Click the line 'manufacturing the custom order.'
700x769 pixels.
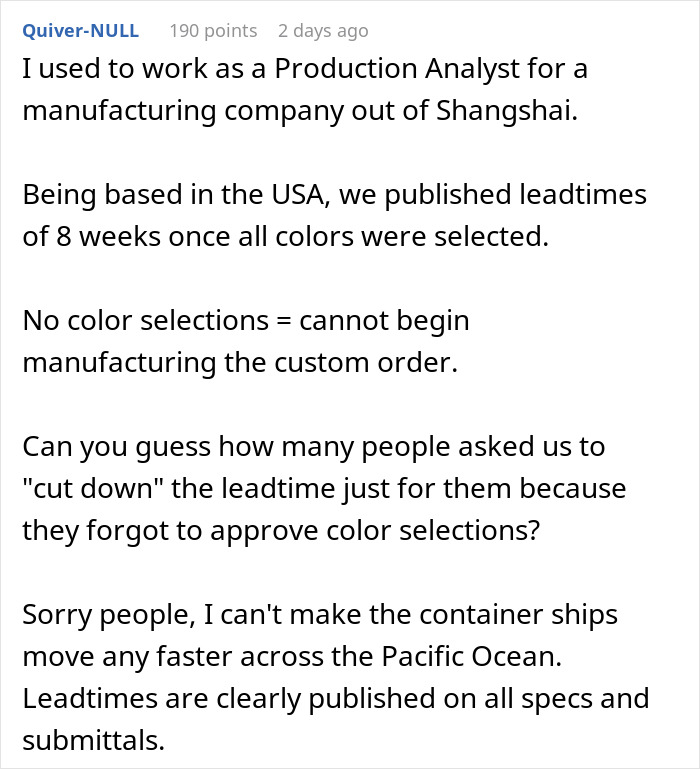[240, 363]
